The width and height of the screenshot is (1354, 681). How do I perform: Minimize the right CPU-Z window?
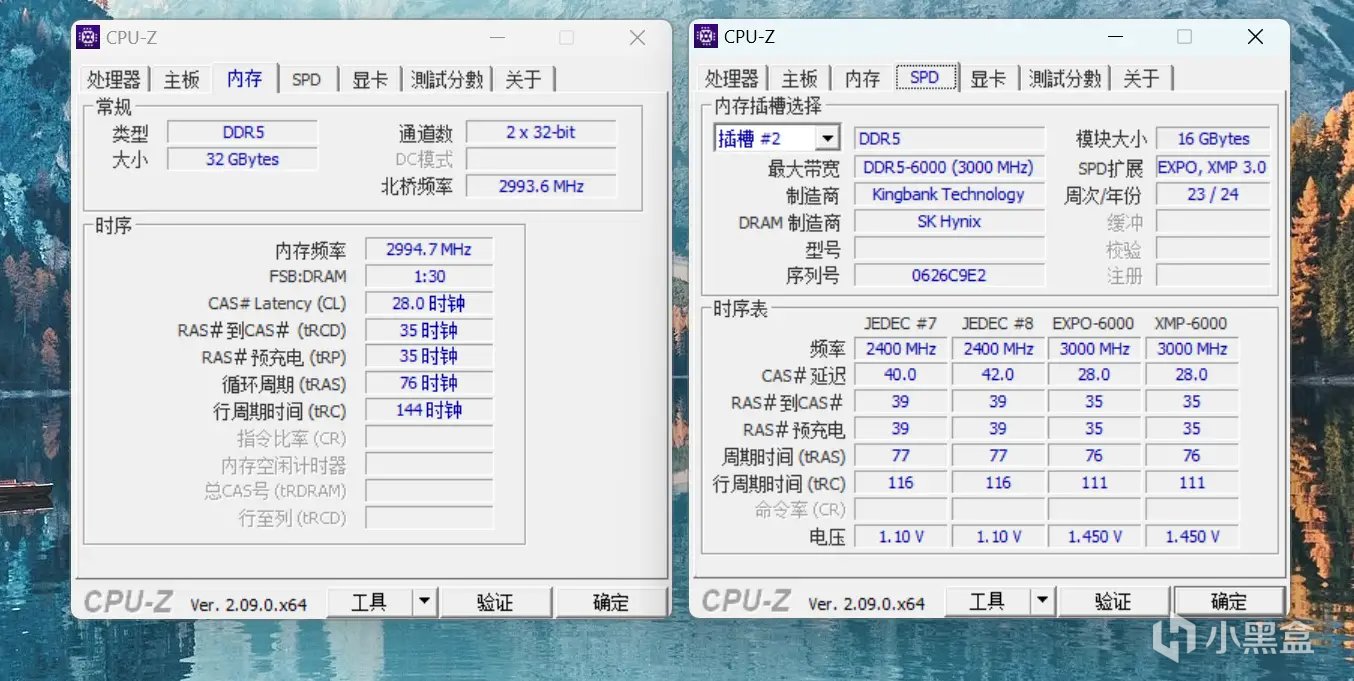[1114, 37]
